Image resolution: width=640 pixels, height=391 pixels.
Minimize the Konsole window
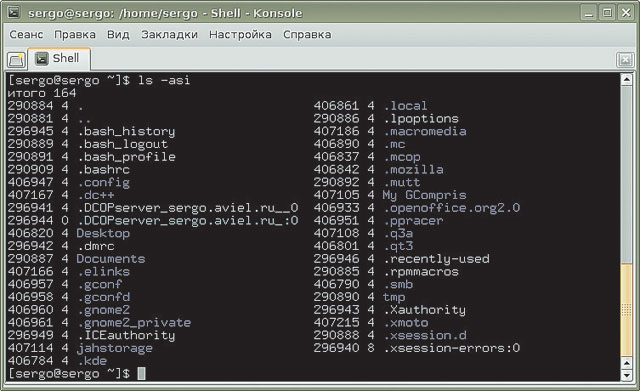(x=589, y=13)
